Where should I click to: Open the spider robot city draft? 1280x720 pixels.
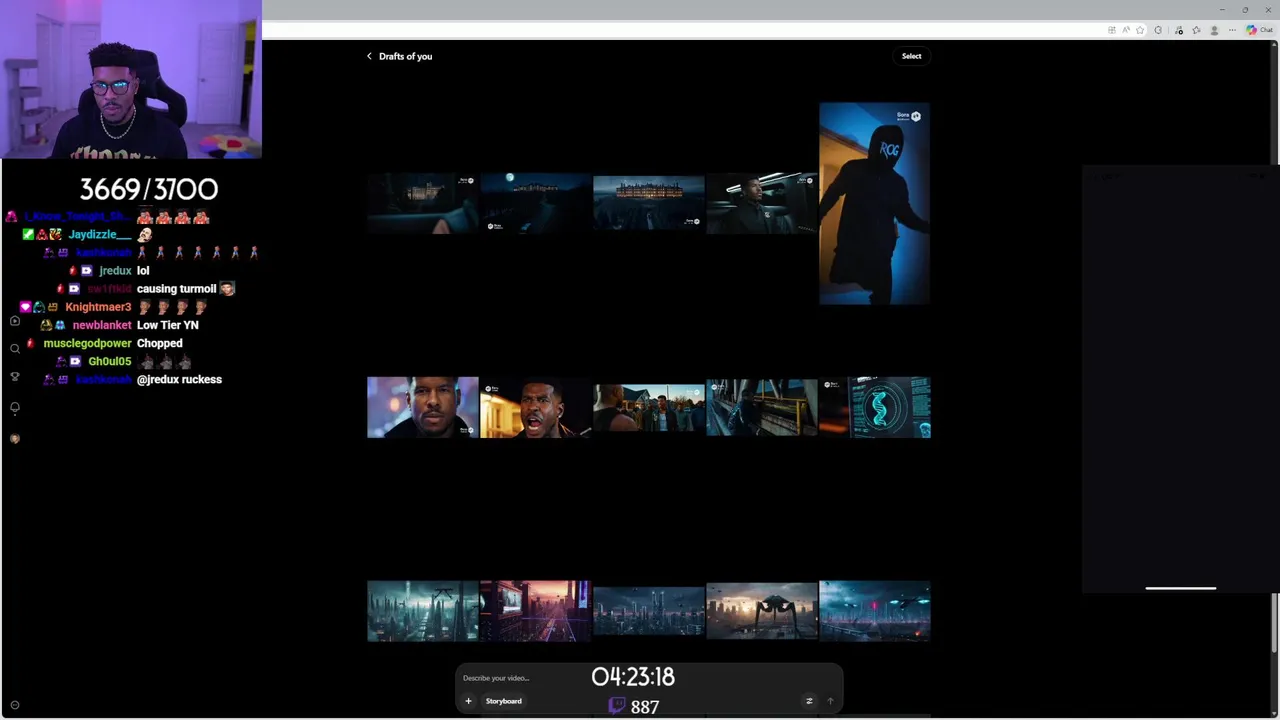(x=761, y=611)
